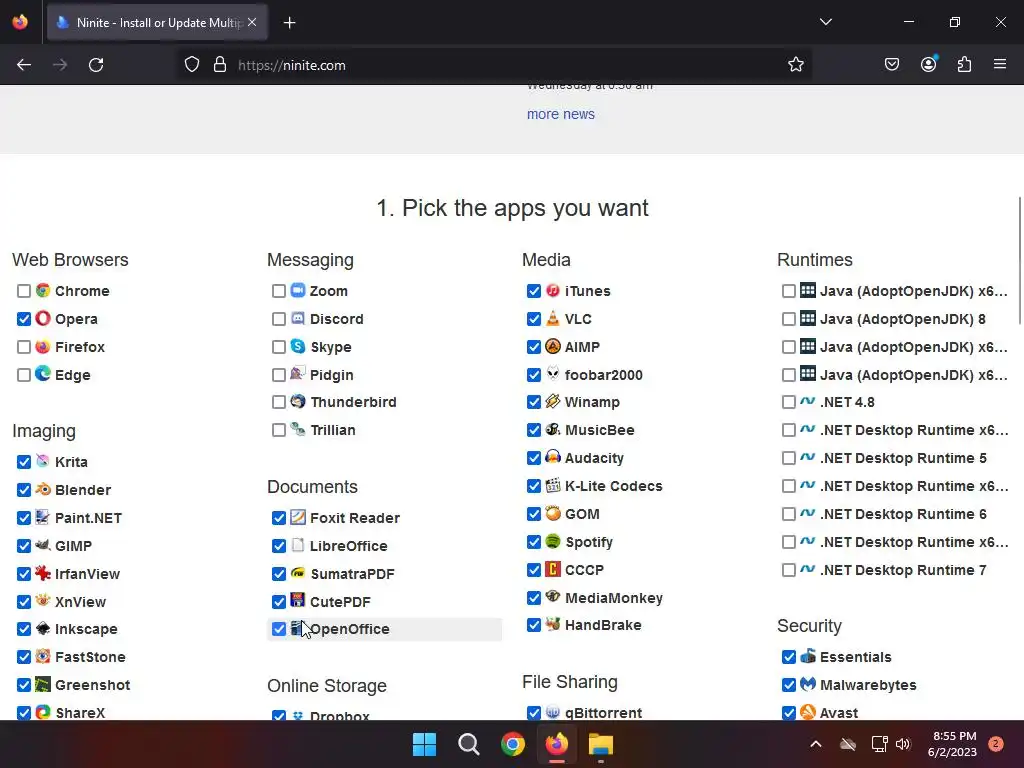Click the iTunes icon under Media
Viewport: 1024px width, 768px height.
click(553, 291)
